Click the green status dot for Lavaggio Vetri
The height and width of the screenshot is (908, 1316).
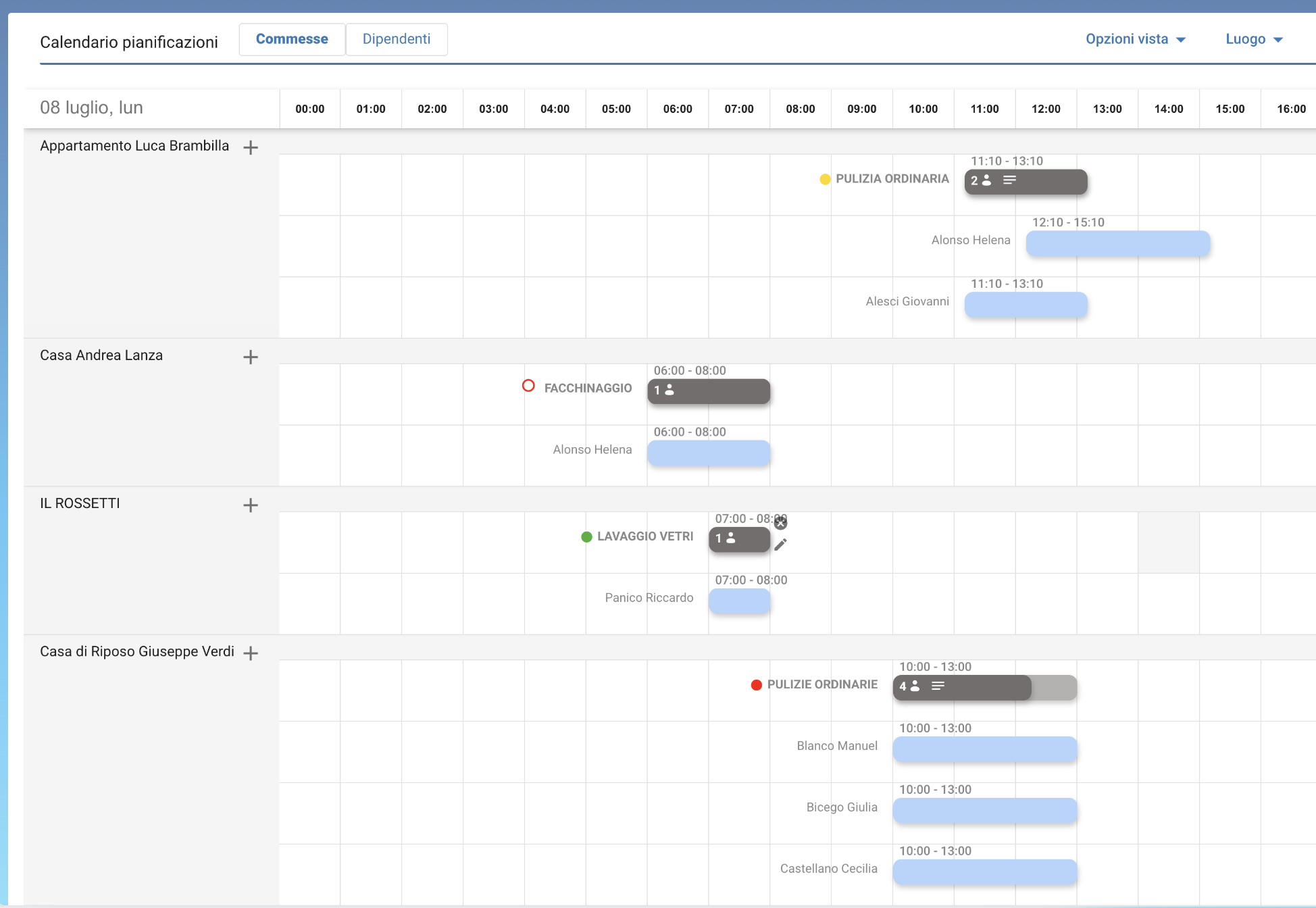[586, 537]
